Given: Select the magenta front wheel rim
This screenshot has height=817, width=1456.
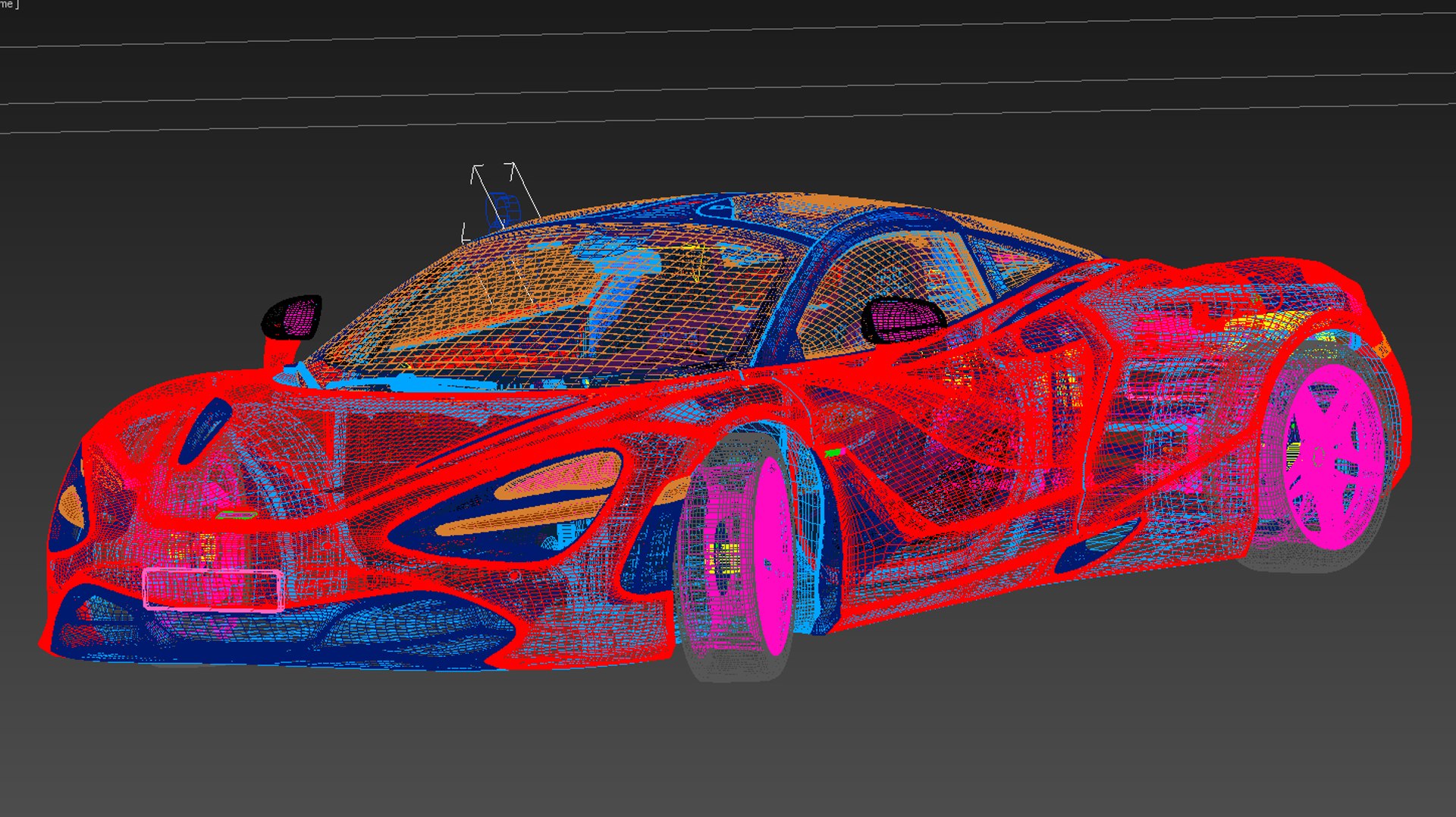Looking at the screenshot, I should point(772,555).
